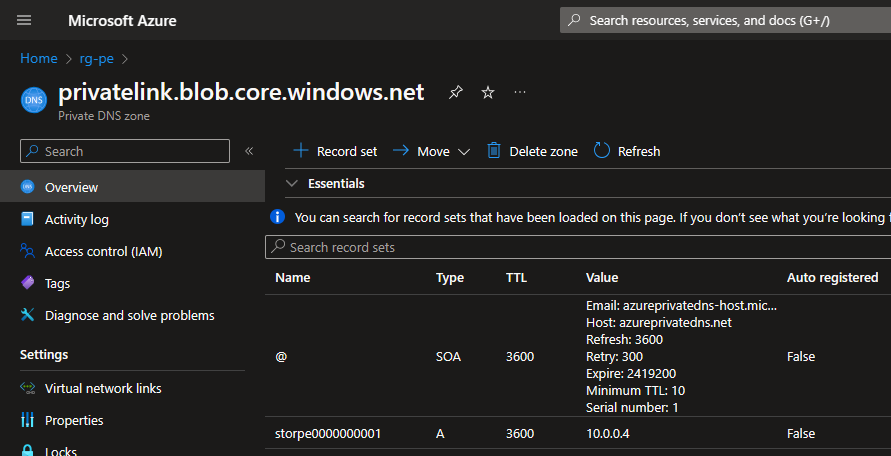This screenshot has width=891, height=456.
Task: Sort by Name column header
Action: click(293, 277)
